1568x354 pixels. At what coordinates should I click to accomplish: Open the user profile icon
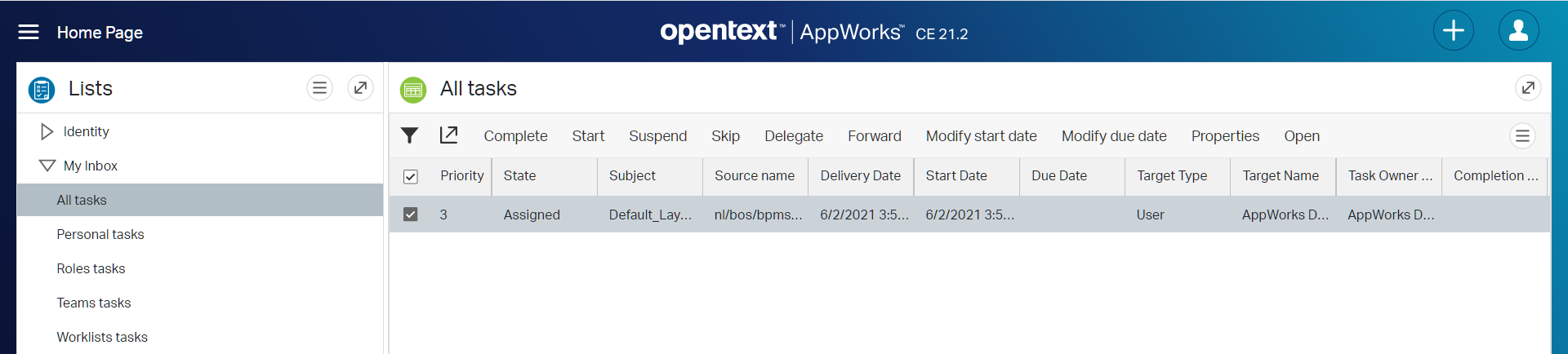pyautogui.click(x=1518, y=31)
